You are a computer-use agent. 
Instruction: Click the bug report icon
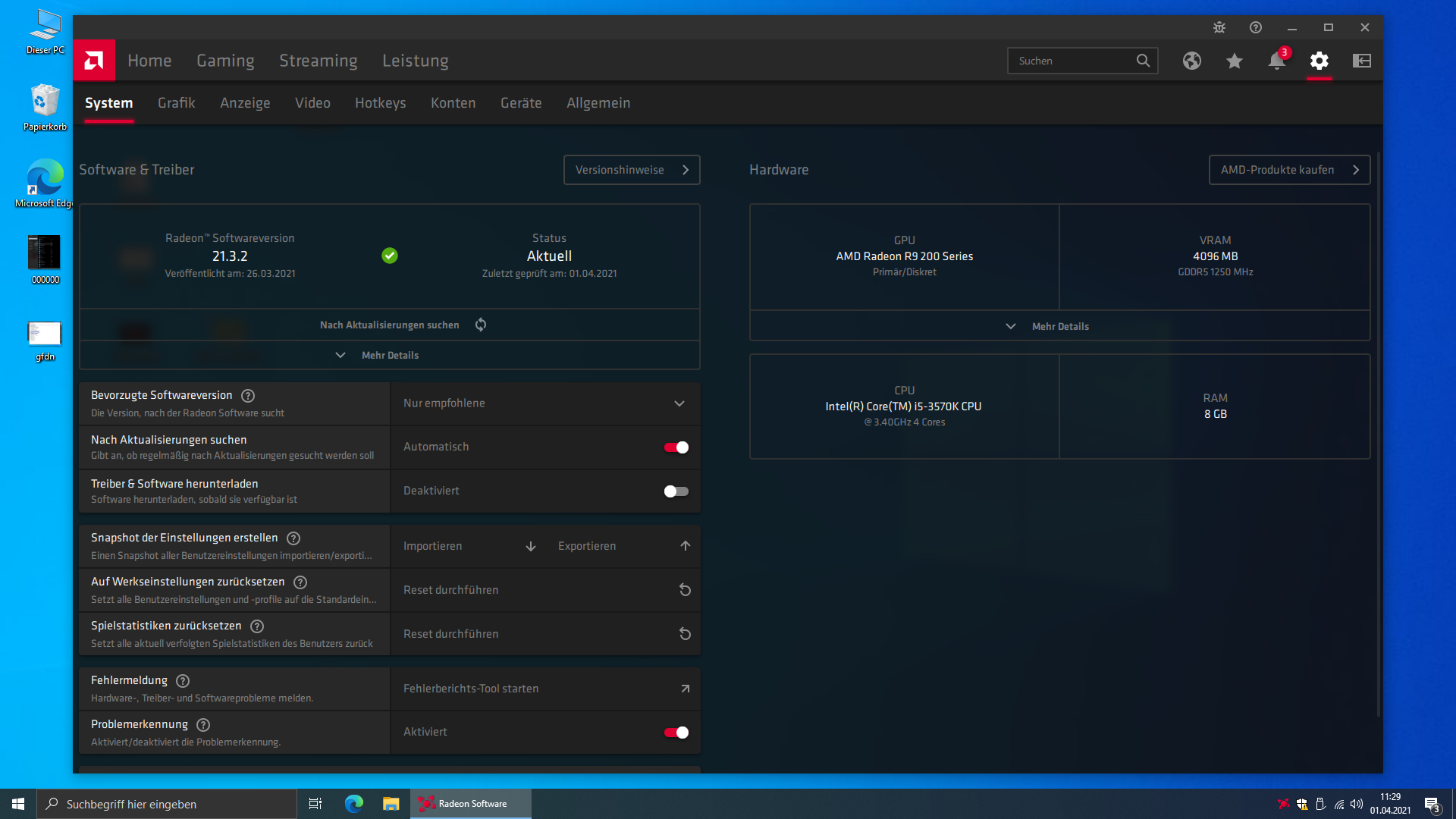[x=1219, y=27]
